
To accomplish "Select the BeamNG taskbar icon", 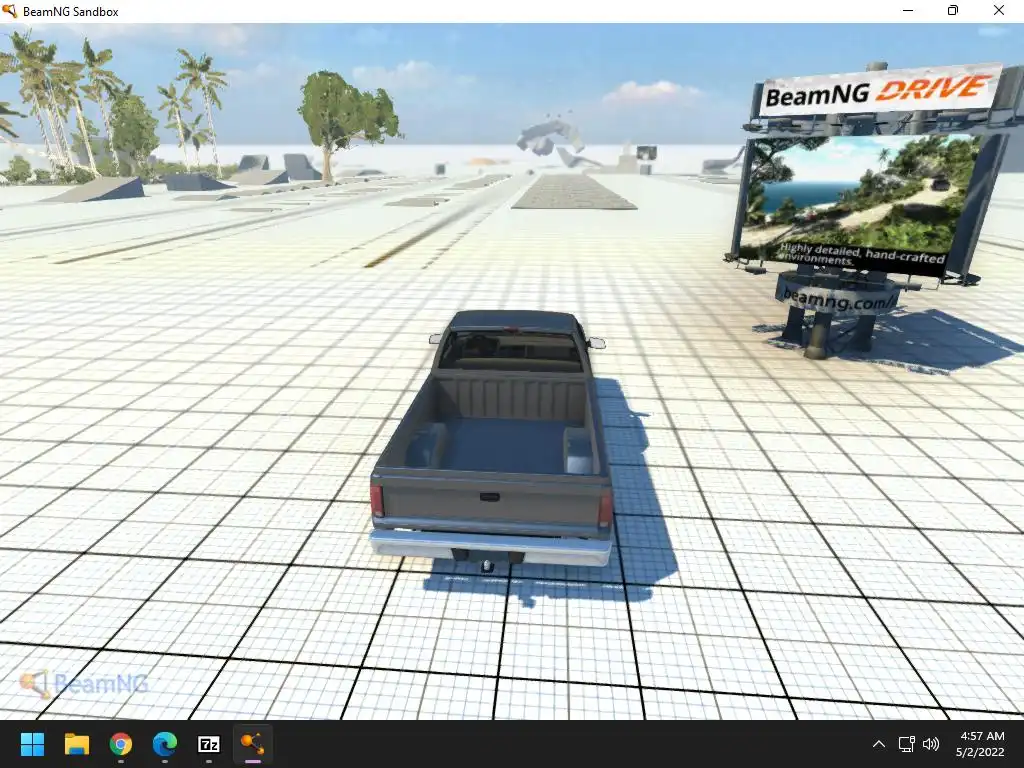I will pos(253,744).
